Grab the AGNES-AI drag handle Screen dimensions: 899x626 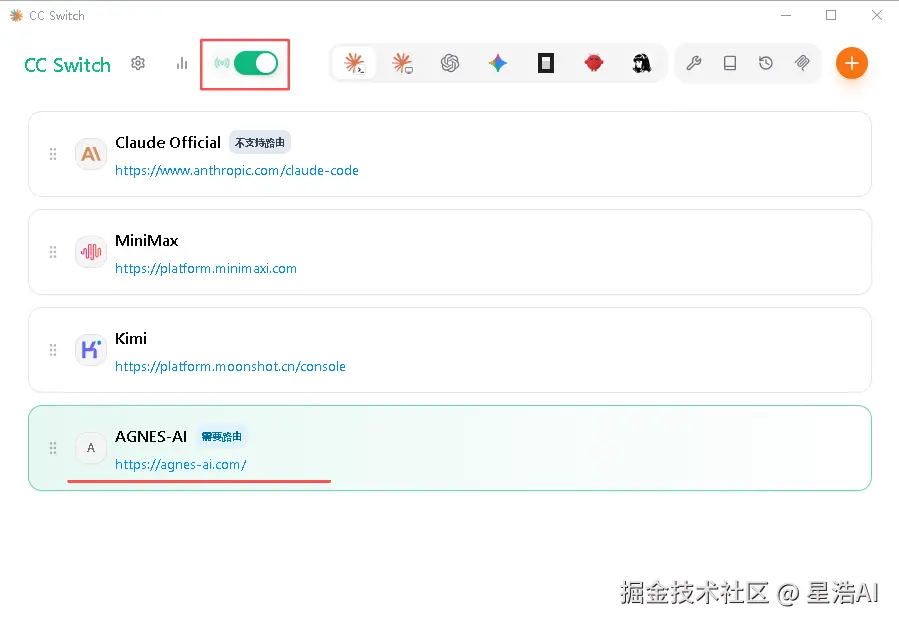[53, 448]
